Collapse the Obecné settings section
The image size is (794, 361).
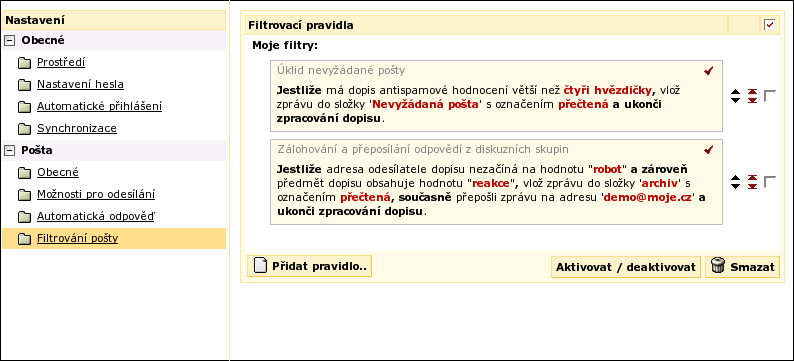10,41
